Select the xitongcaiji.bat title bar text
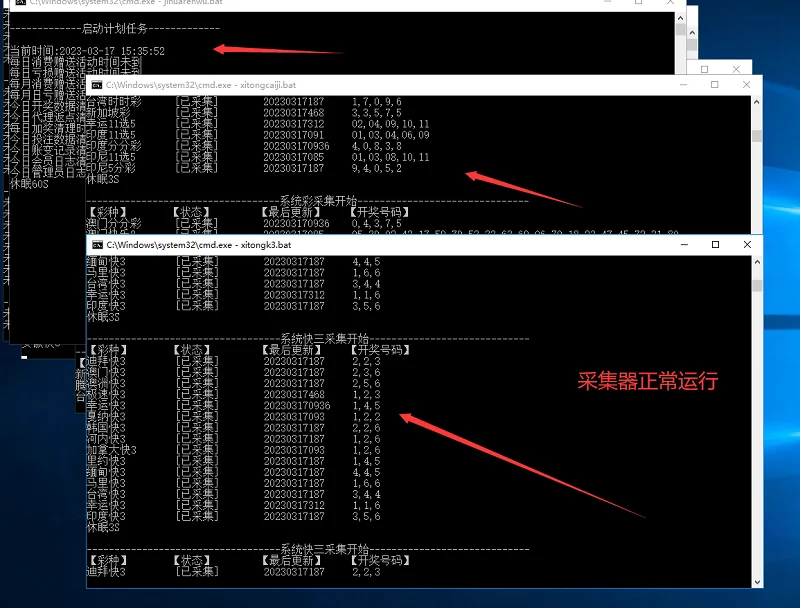Image resolution: width=800 pixels, height=608 pixels. (201, 85)
